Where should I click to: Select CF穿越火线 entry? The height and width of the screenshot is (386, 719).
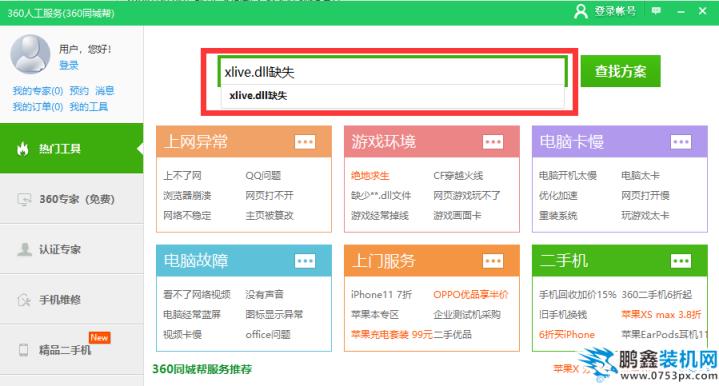[458, 176]
